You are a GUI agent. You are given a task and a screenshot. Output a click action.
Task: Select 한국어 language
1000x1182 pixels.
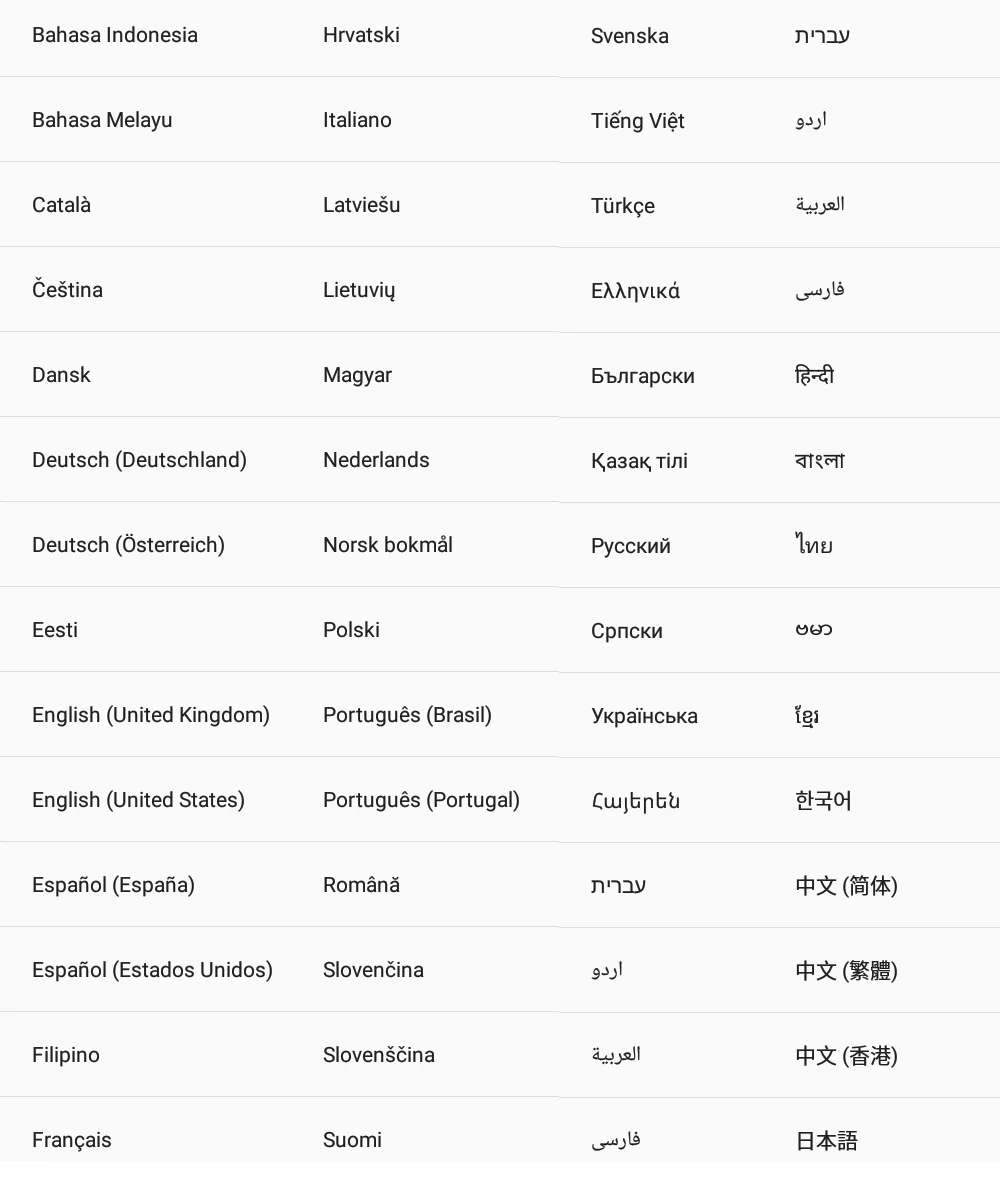823,800
